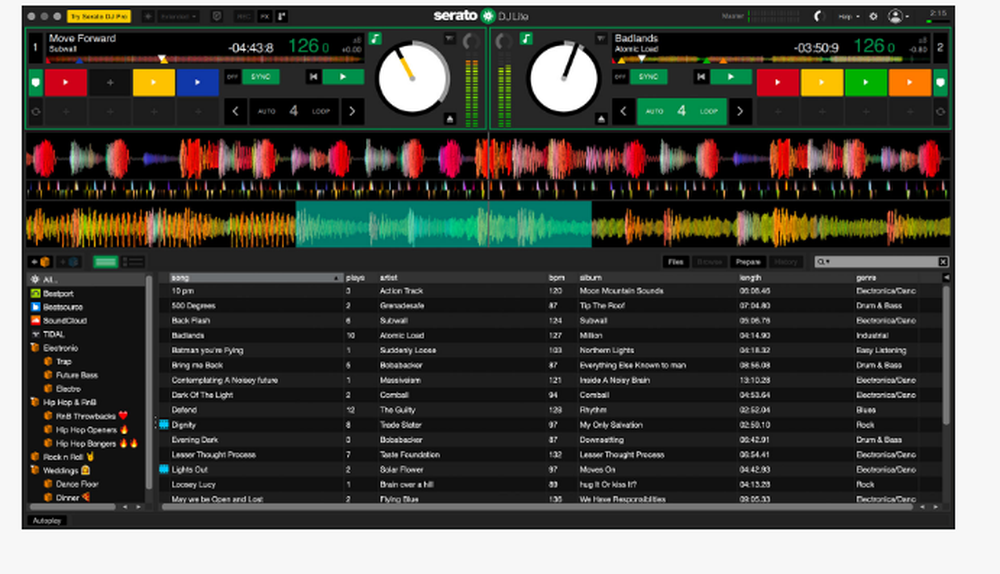Screen dimensions: 1000x574
Task: Open the Help dropdown menu
Action: (x=849, y=17)
